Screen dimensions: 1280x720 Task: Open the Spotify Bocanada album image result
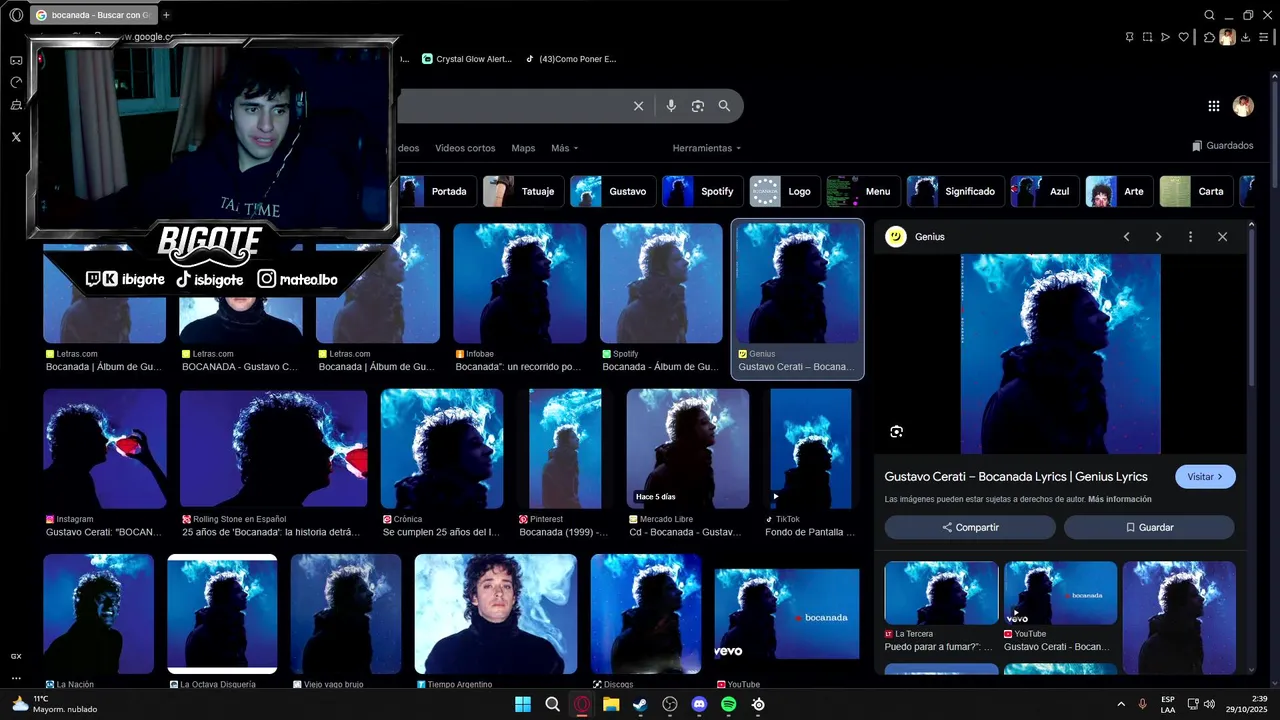click(x=661, y=283)
